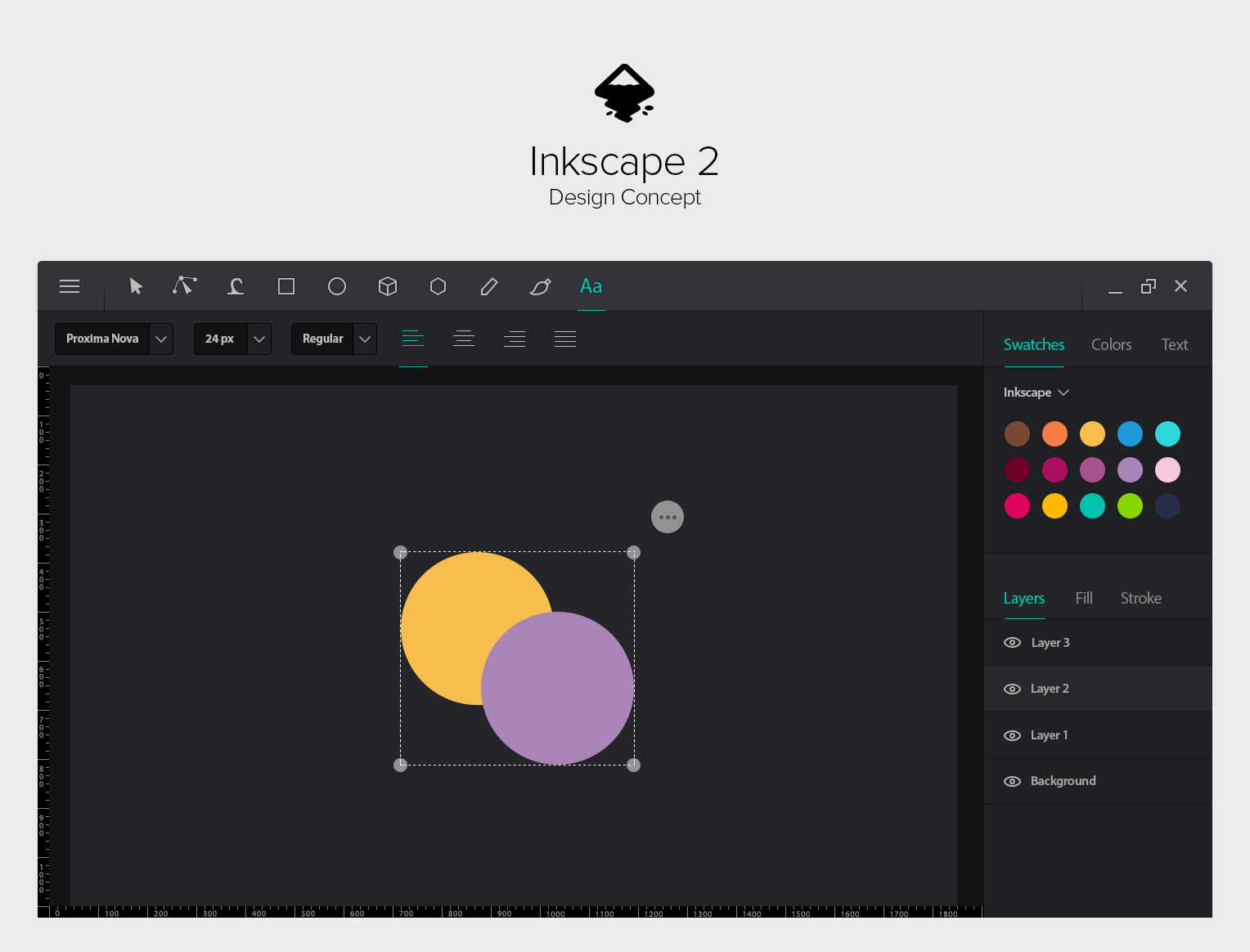The height and width of the screenshot is (952, 1250).
Task: Switch to the Swatches tab
Action: (1034, 344)
